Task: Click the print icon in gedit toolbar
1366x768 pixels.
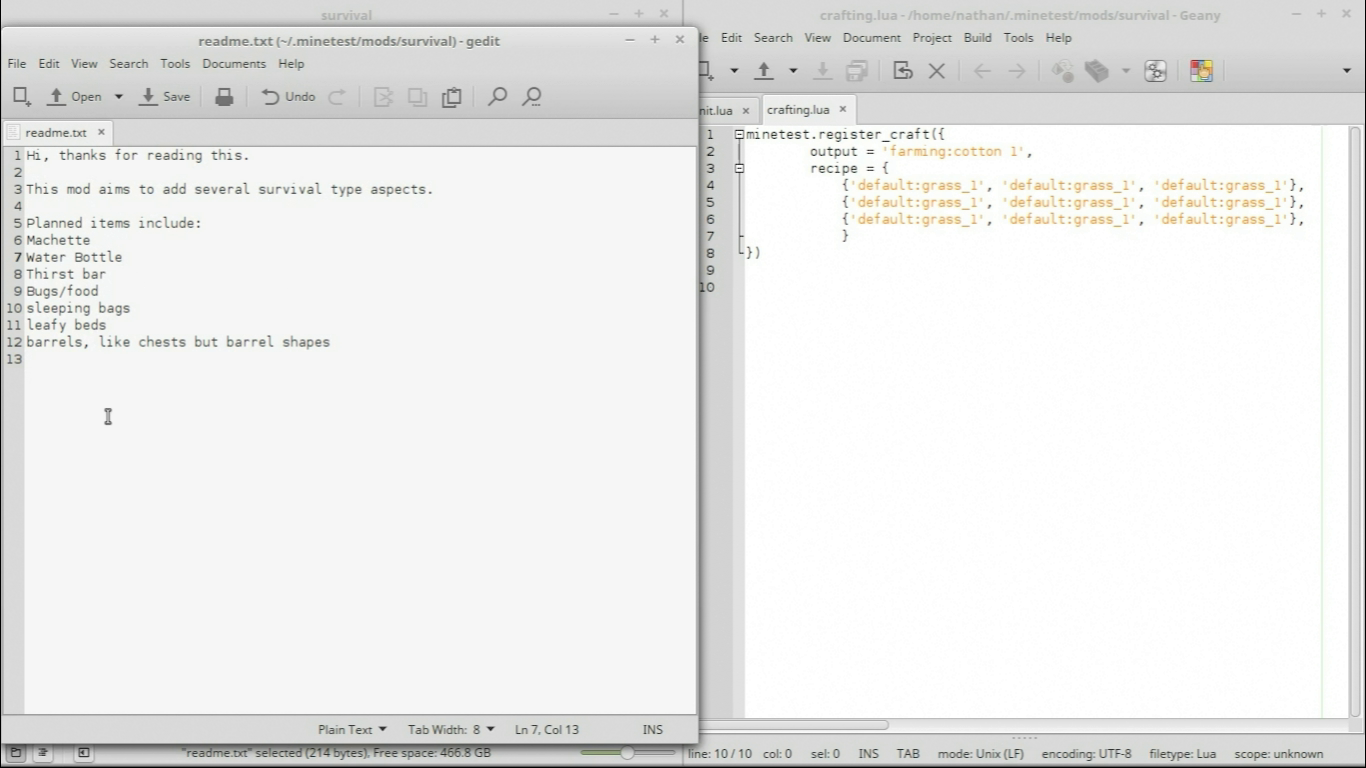Action: pos(224,97)
